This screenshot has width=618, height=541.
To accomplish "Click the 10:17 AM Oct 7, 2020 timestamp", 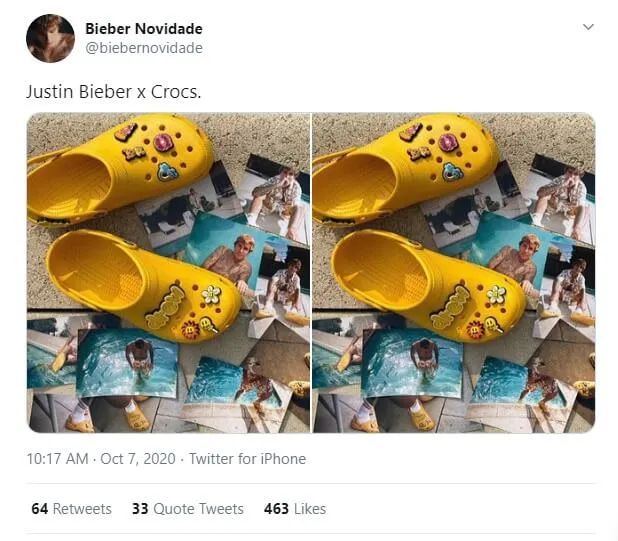I will pos(100,459).
